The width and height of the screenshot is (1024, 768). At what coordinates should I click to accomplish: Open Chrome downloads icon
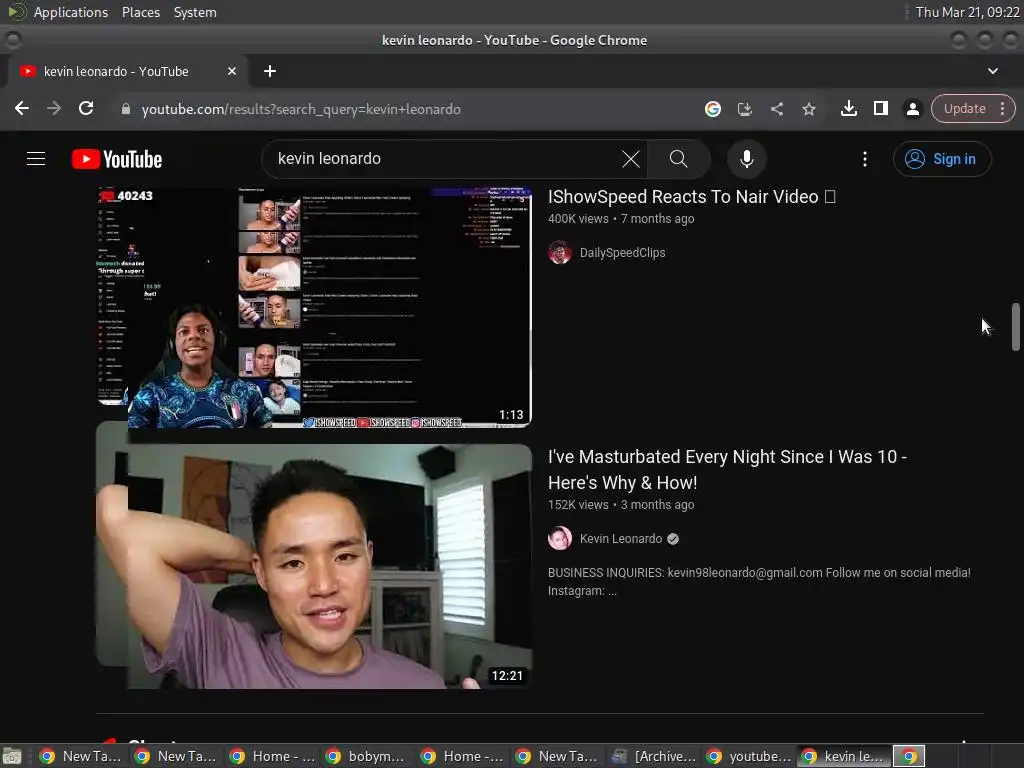pos(848,108)
